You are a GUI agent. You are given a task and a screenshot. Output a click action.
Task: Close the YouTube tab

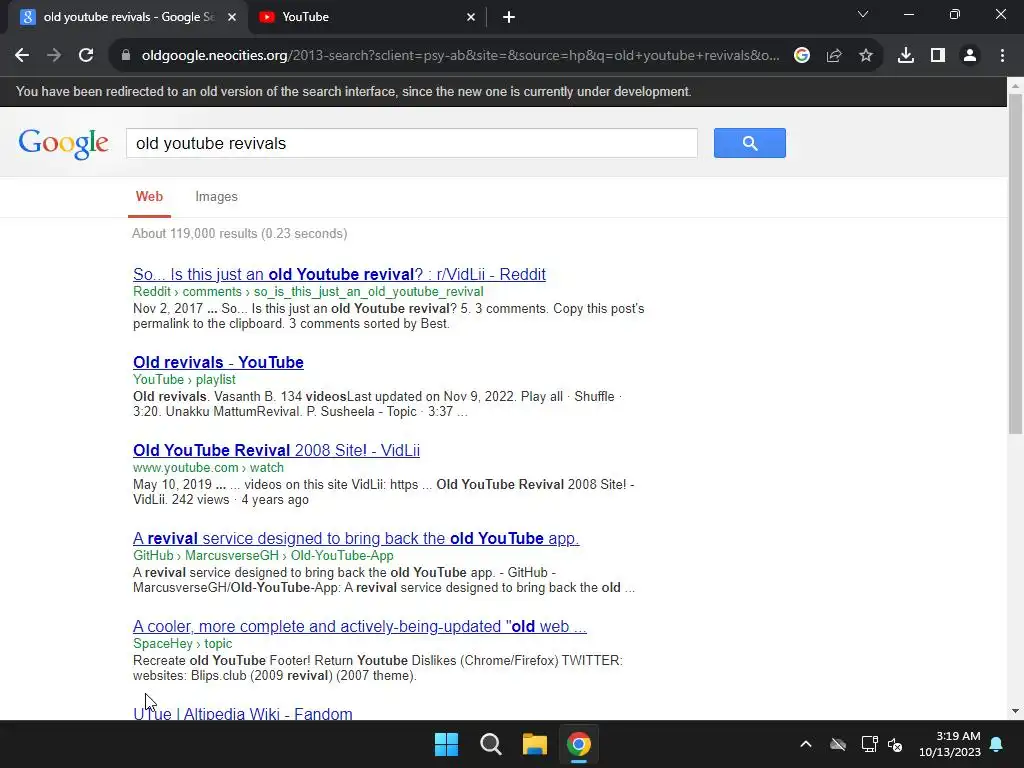point(471,17)
